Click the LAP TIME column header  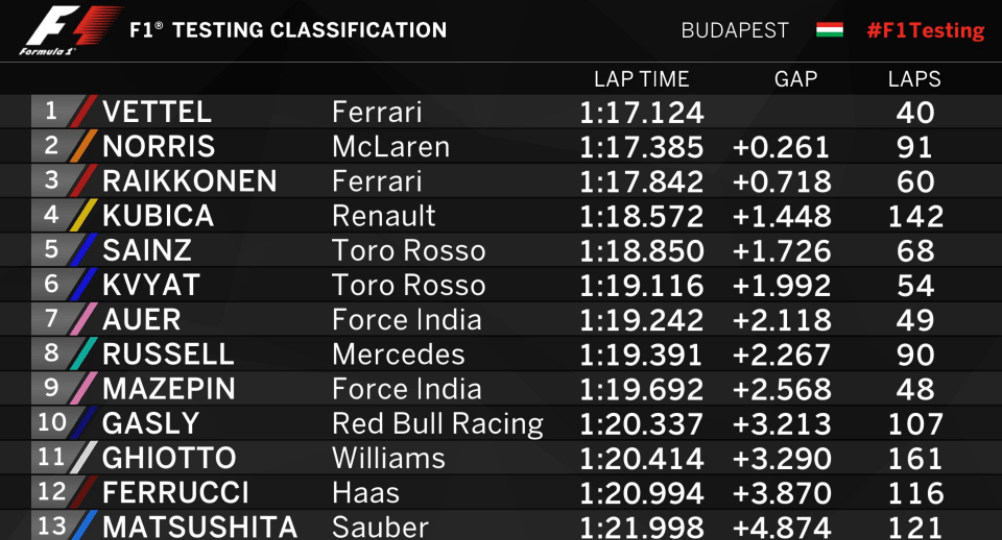pyautogui.click(x=641, y=79)
